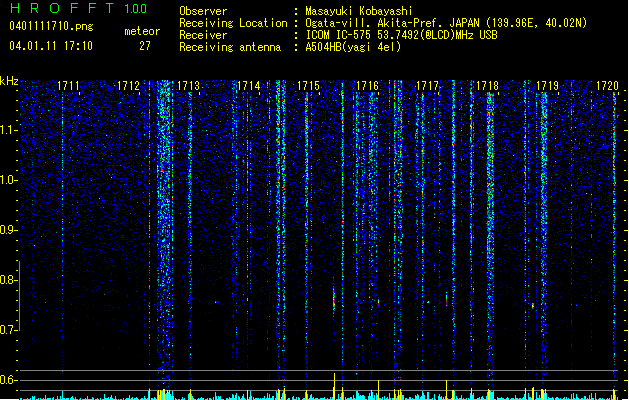Click the 0.8 kHz axis label

click(x=8, y=280)
